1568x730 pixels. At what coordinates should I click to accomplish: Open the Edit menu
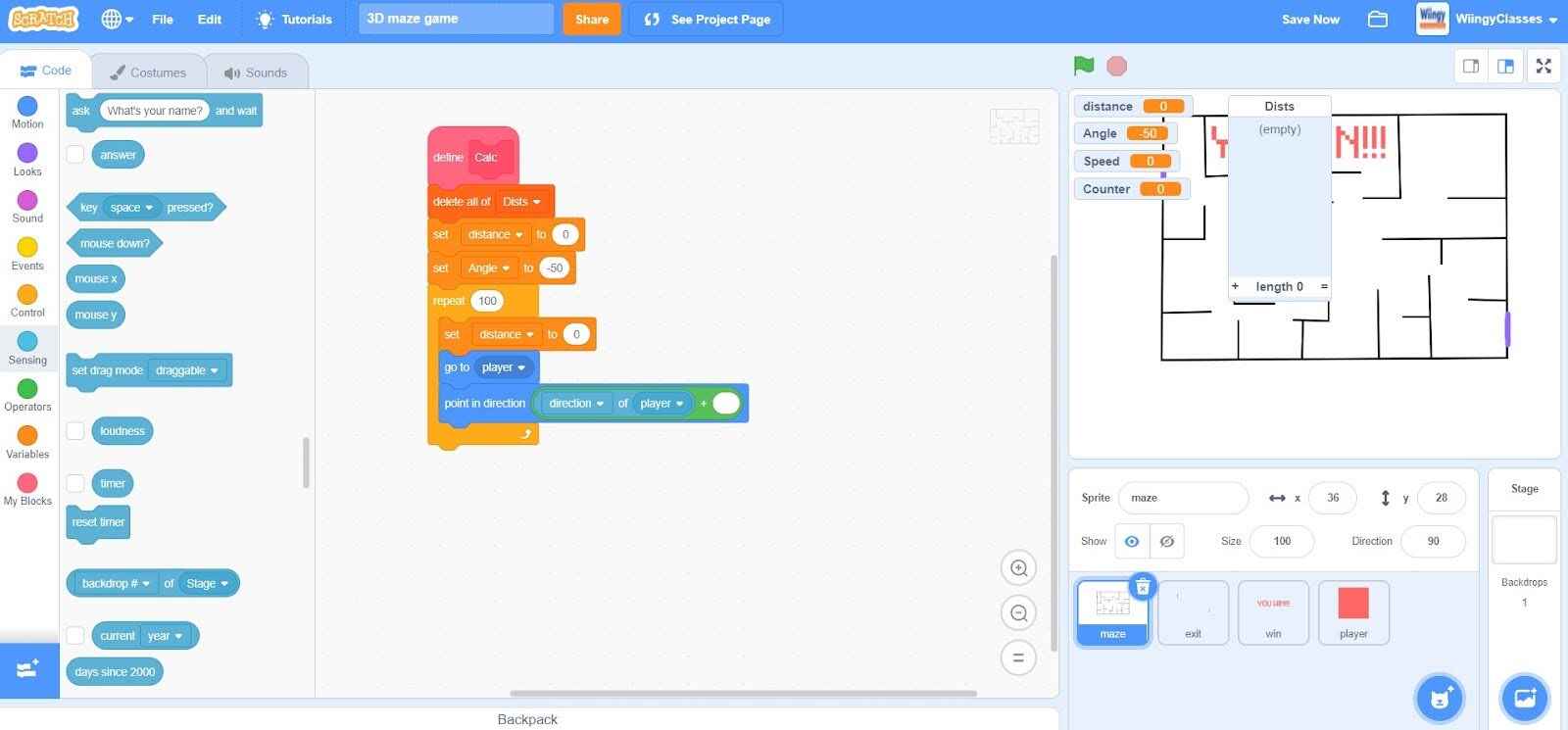[x=210, y=19]
